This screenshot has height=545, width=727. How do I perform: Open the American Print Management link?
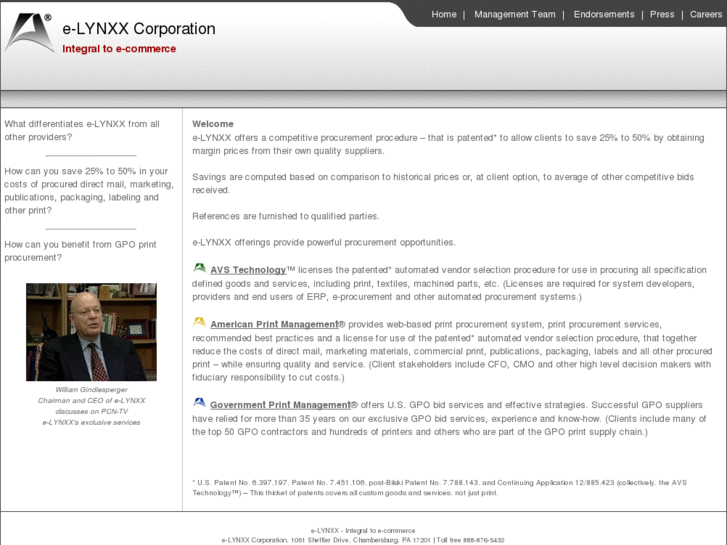tap(274, 324)
